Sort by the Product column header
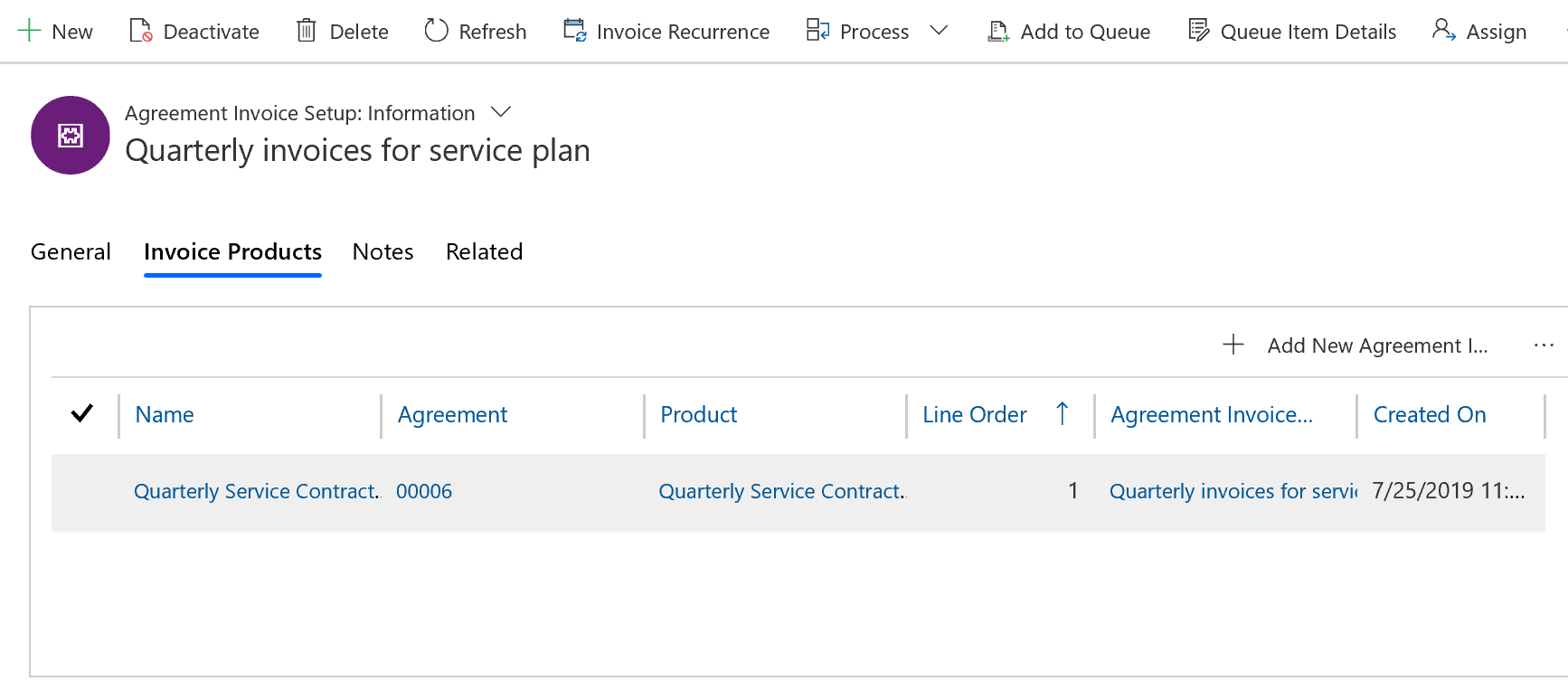This screenshot has width=1568, height=700. coord(698,414)
